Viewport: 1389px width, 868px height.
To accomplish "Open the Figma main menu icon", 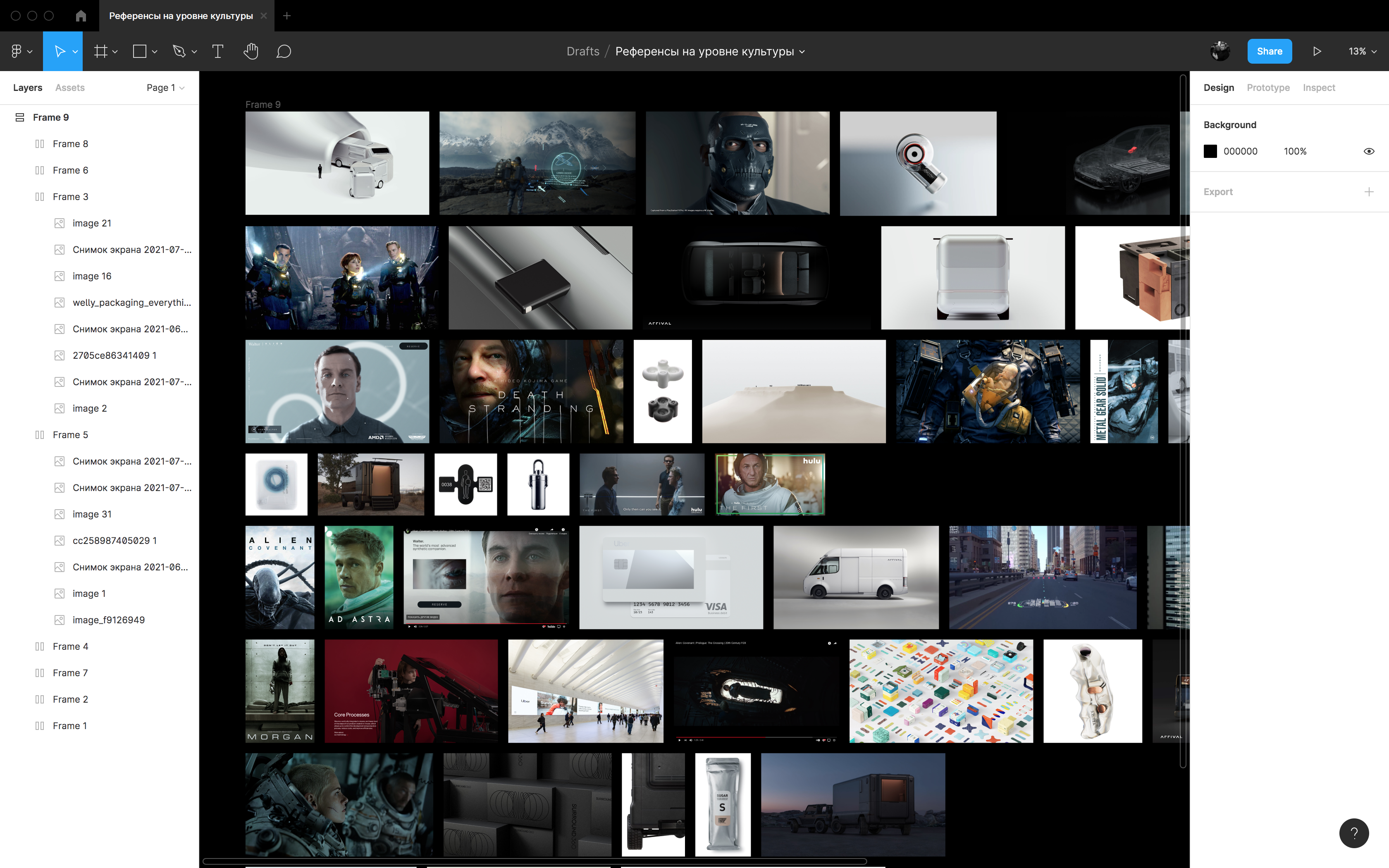I will [x=17, y=51].
